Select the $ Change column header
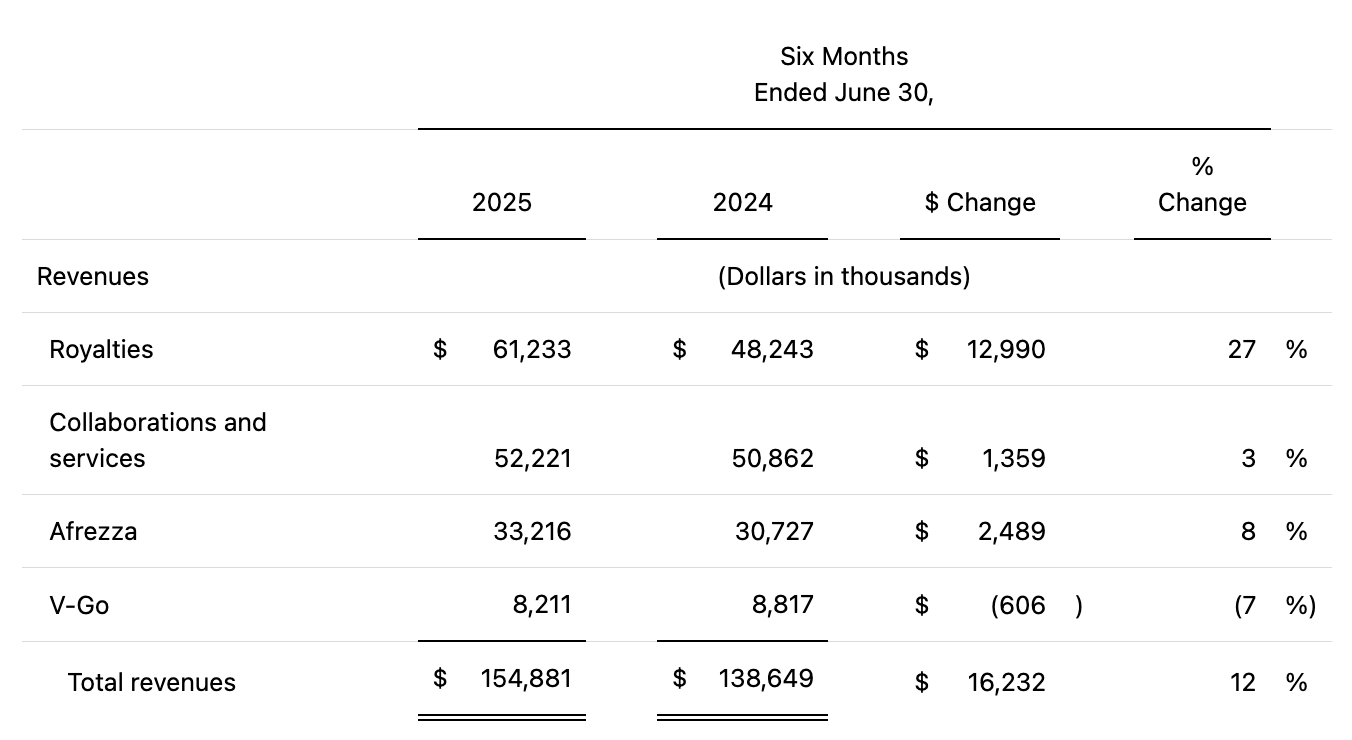This screenshot has width=1352, height=740. pyautogui.click(x=980, y=202)
